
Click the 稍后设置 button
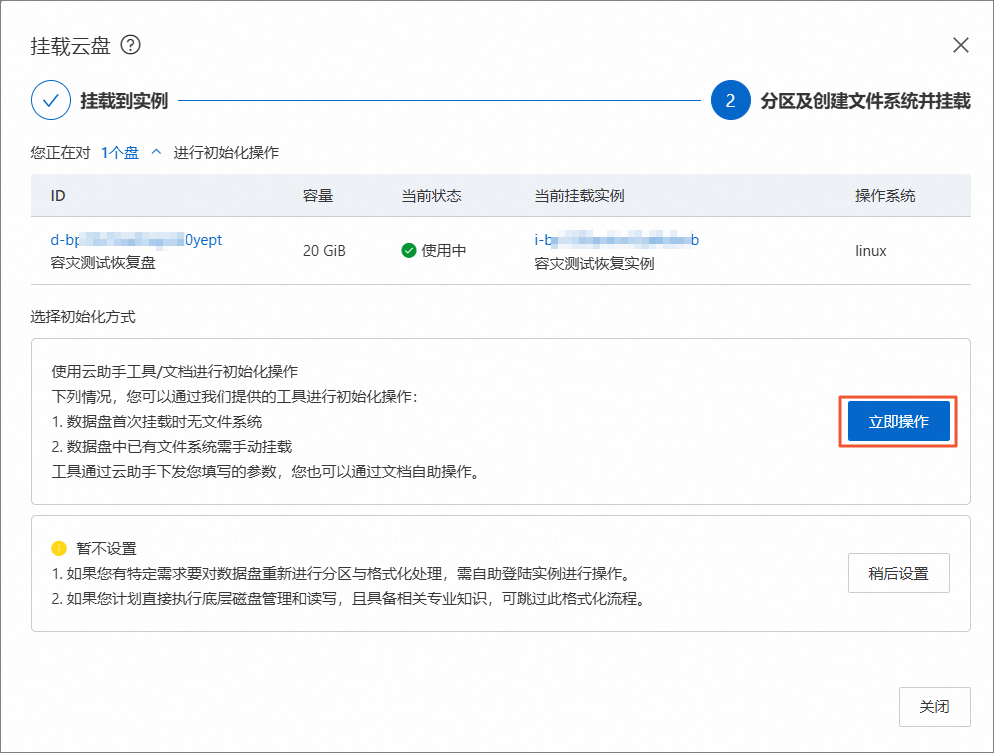click(x=898, y=573)
